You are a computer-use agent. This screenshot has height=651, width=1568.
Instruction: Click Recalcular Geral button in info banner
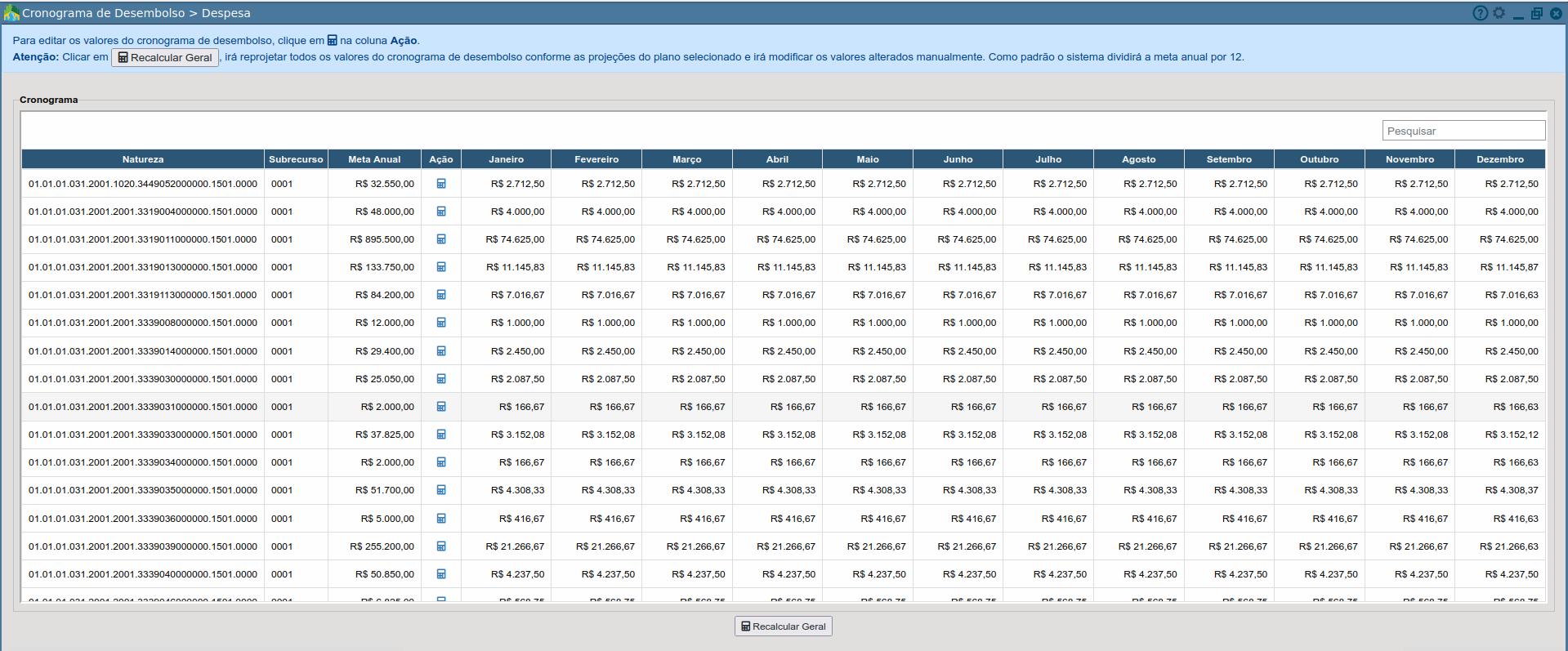point(165,57)
